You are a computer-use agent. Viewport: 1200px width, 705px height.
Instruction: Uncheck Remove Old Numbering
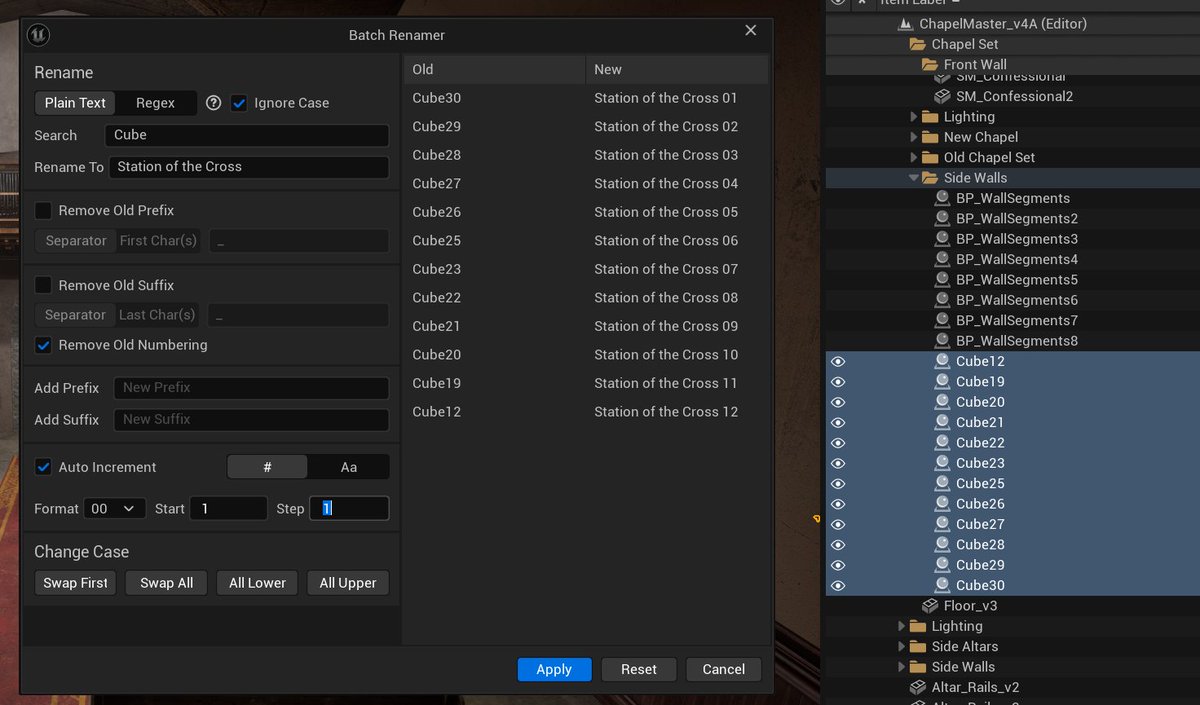(x=43, y=345)
